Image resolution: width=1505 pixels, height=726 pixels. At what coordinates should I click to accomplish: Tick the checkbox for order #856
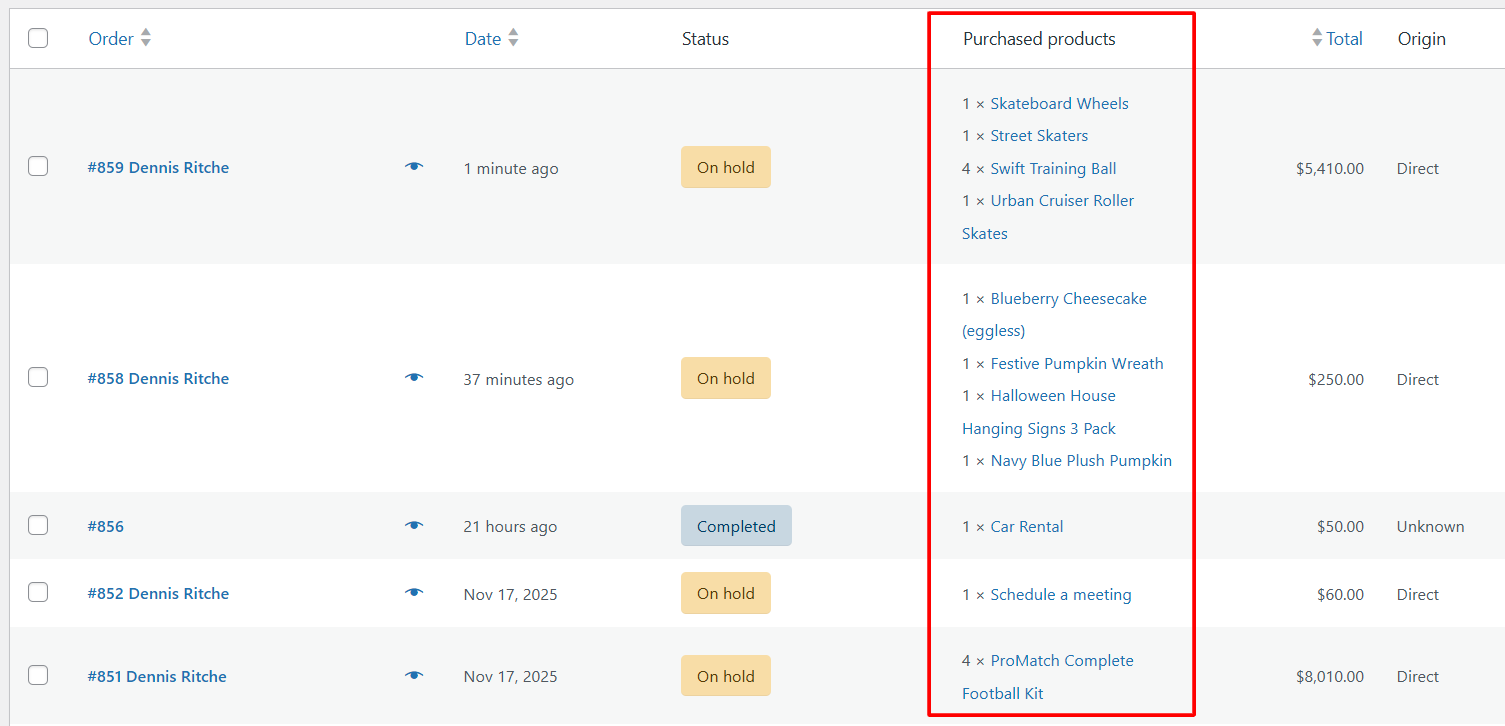pos(38,525)
